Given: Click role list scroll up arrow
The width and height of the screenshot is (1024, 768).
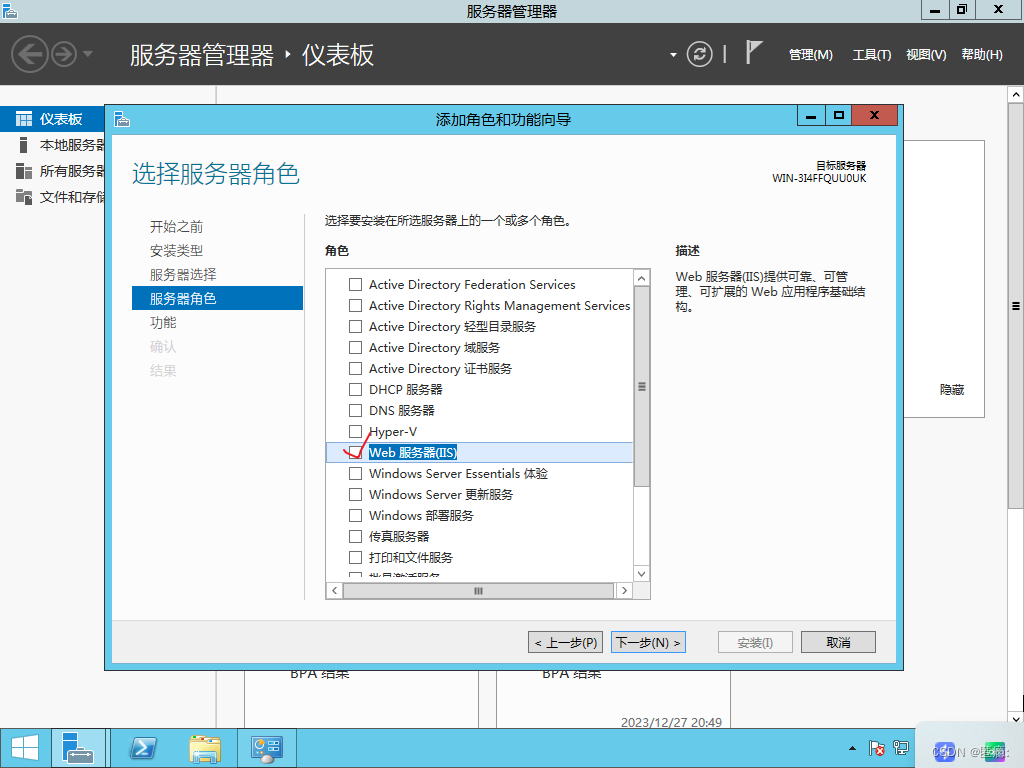Looking at the screenshot, I should tap(641, 278).
